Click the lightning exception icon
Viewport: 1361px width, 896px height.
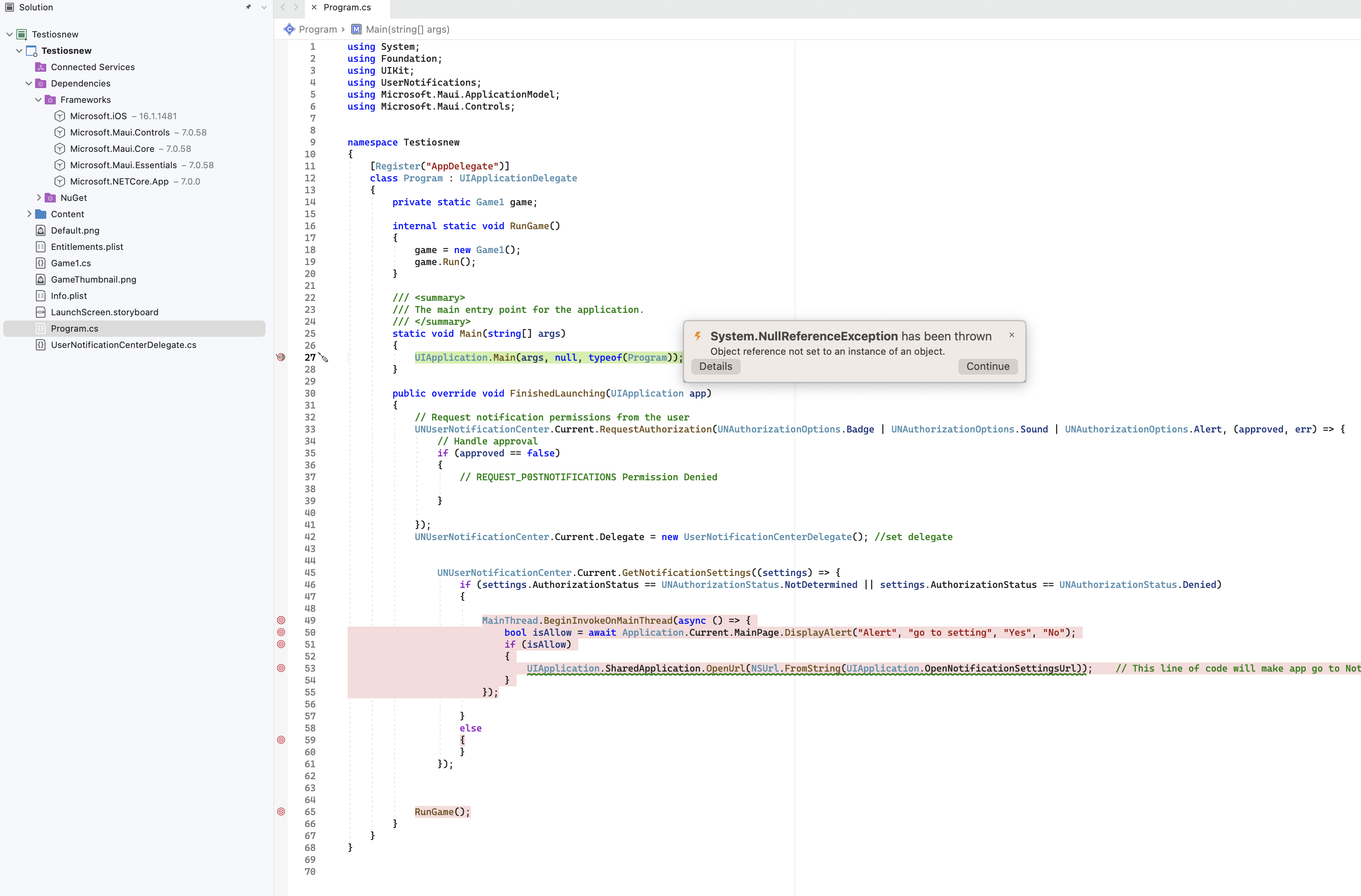[x=698, y=336]
